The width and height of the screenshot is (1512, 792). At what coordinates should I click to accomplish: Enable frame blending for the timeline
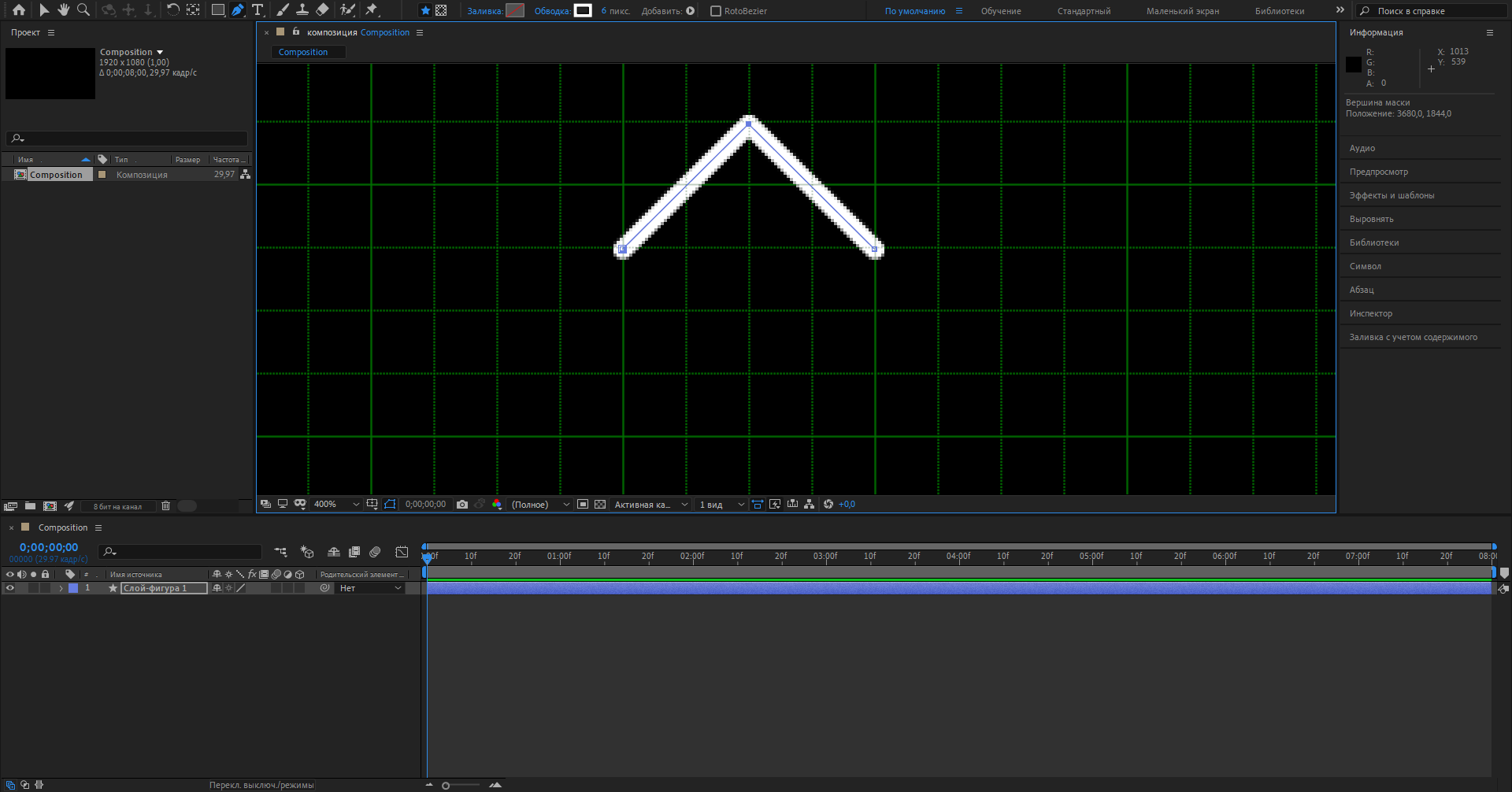coord(354,552)
